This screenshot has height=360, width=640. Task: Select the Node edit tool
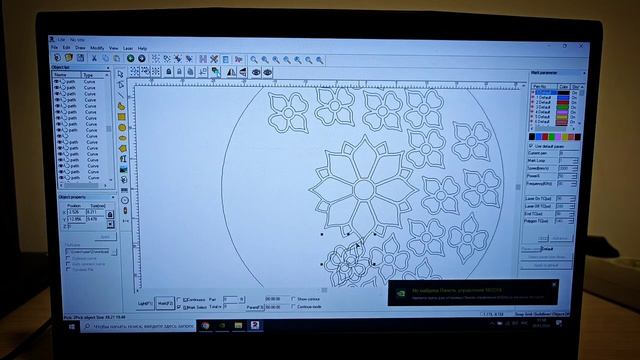click(121, 84)
